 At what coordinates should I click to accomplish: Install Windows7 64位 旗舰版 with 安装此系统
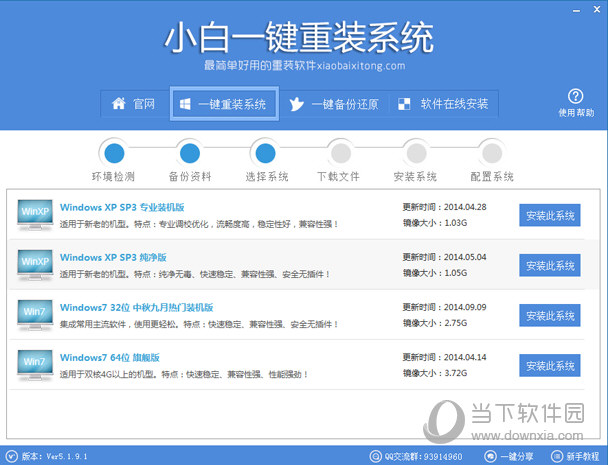pos(550,365)
